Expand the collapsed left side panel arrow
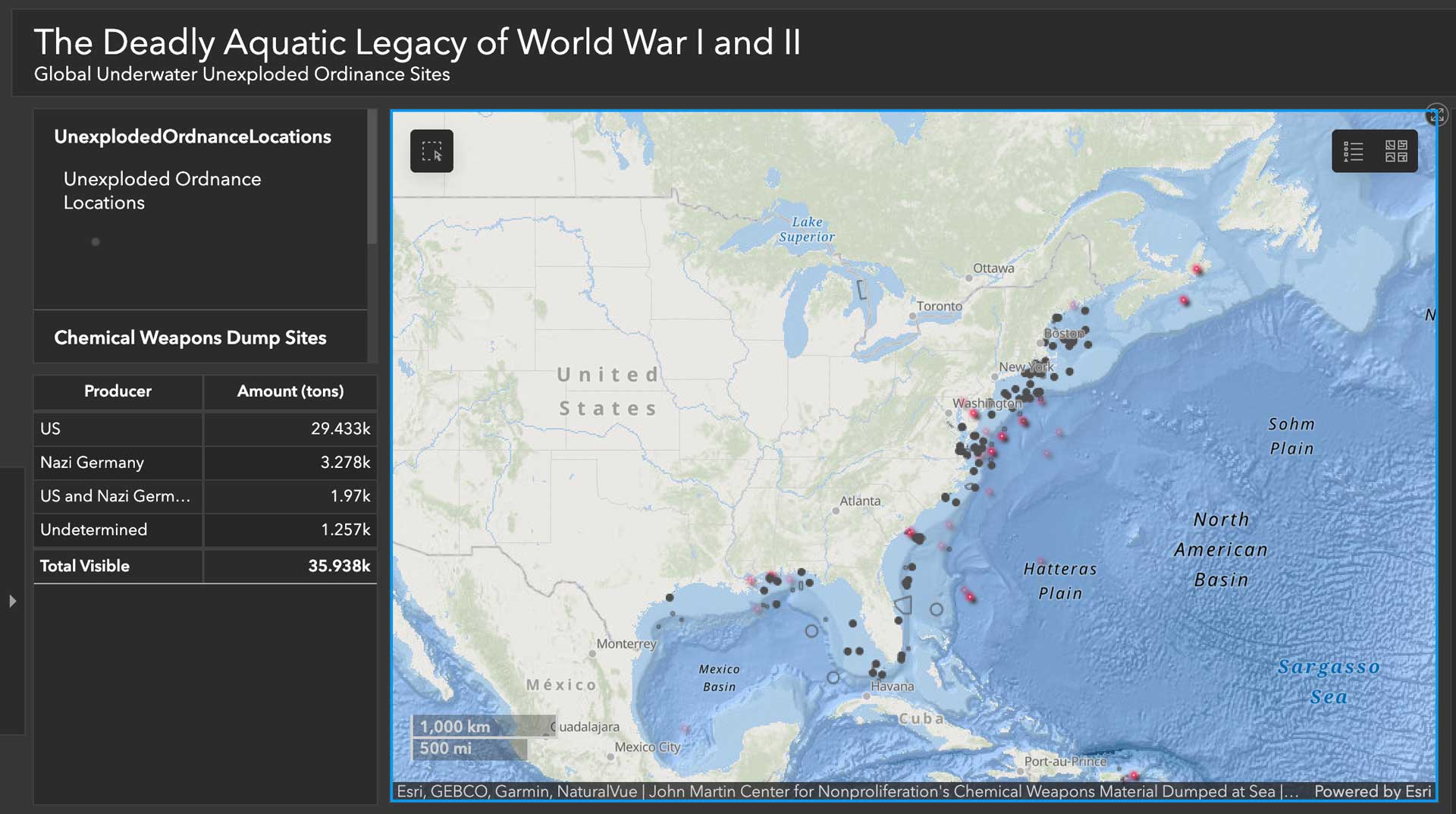The height and width of the screenshot is (814, 1456). [12, 601]
